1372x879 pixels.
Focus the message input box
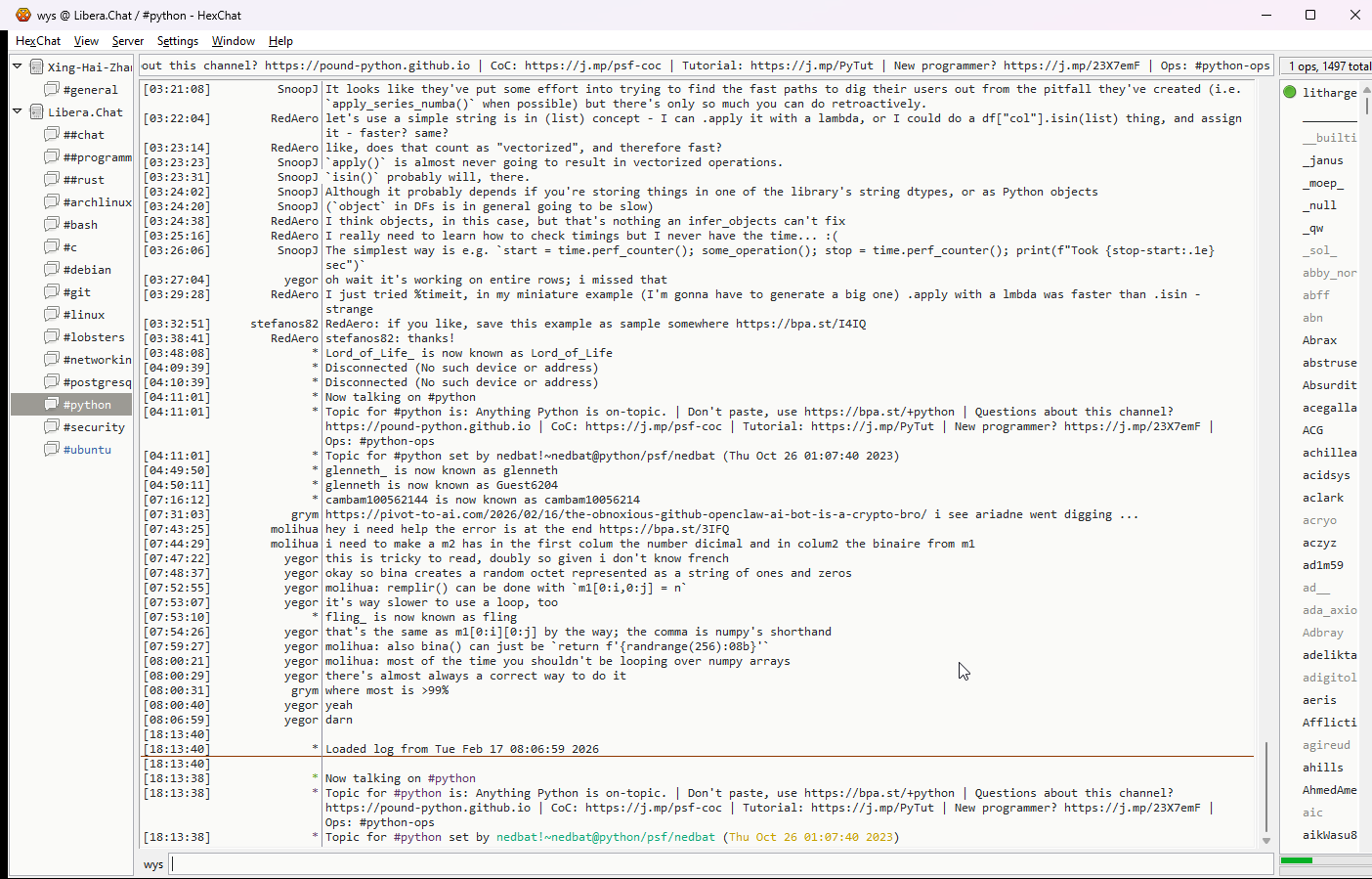[721, 864]
